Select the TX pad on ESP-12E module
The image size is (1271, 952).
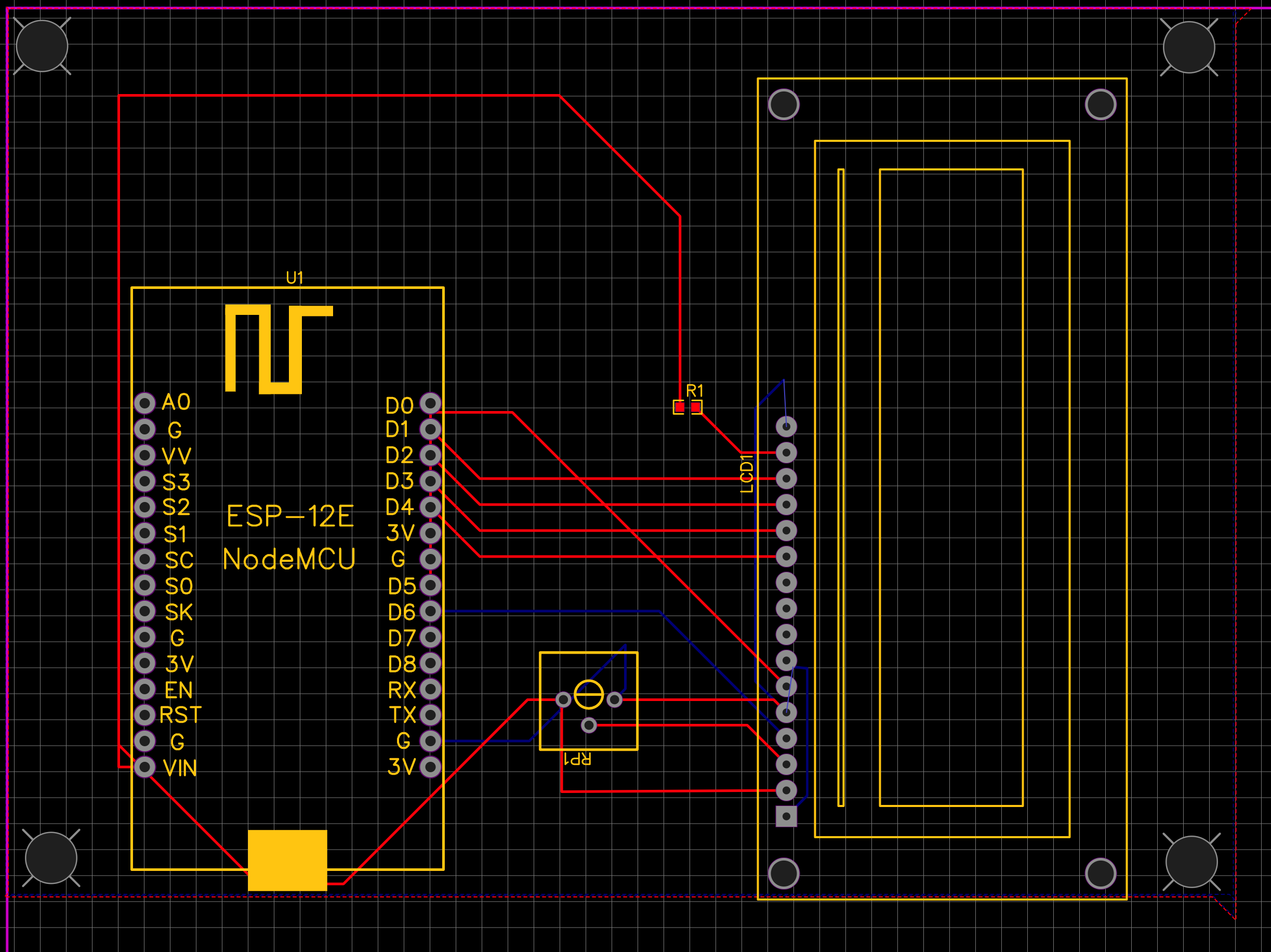click(430, 715)
